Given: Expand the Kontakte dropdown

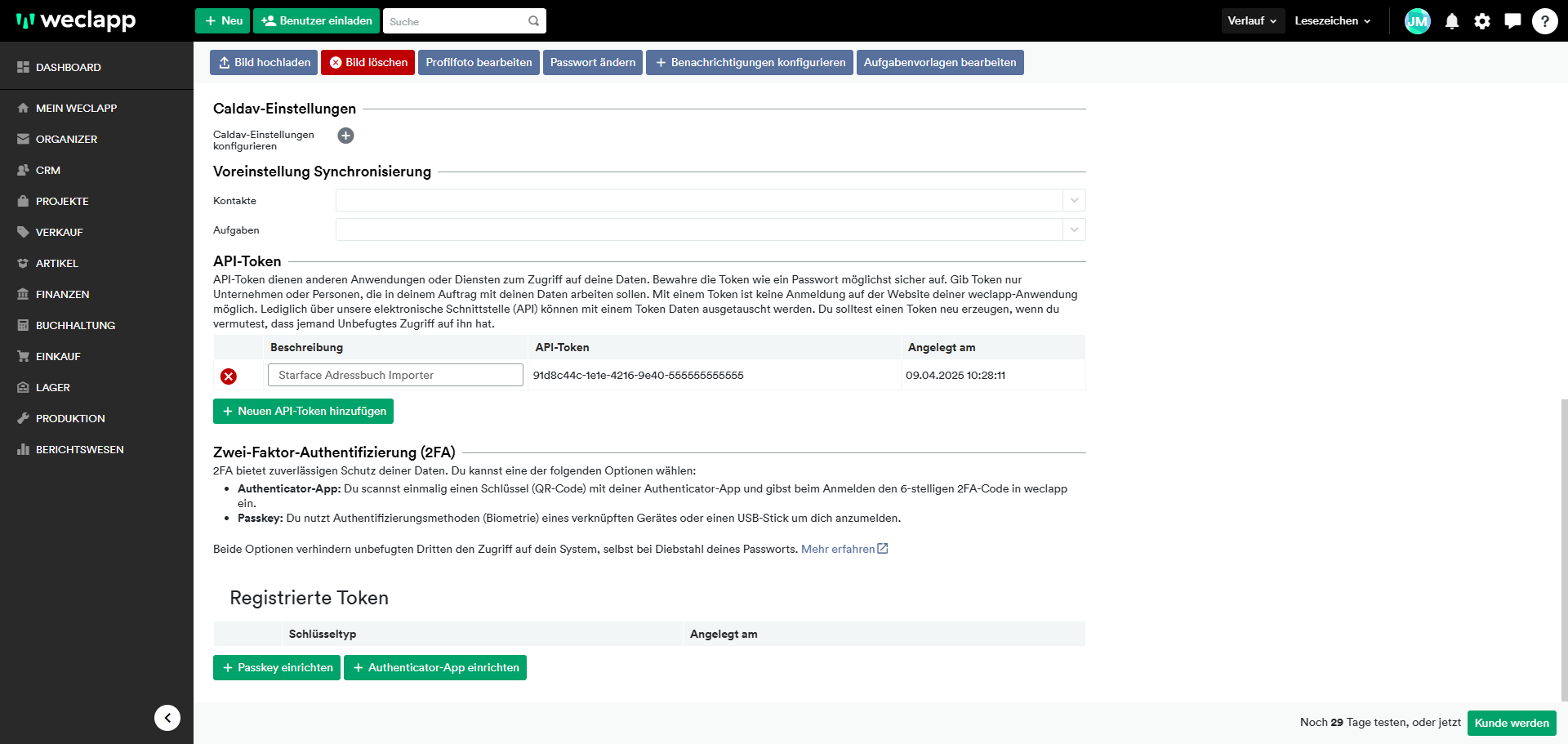Looking at the screenshot, I should pyautogui.click(x=1074, y=201).
